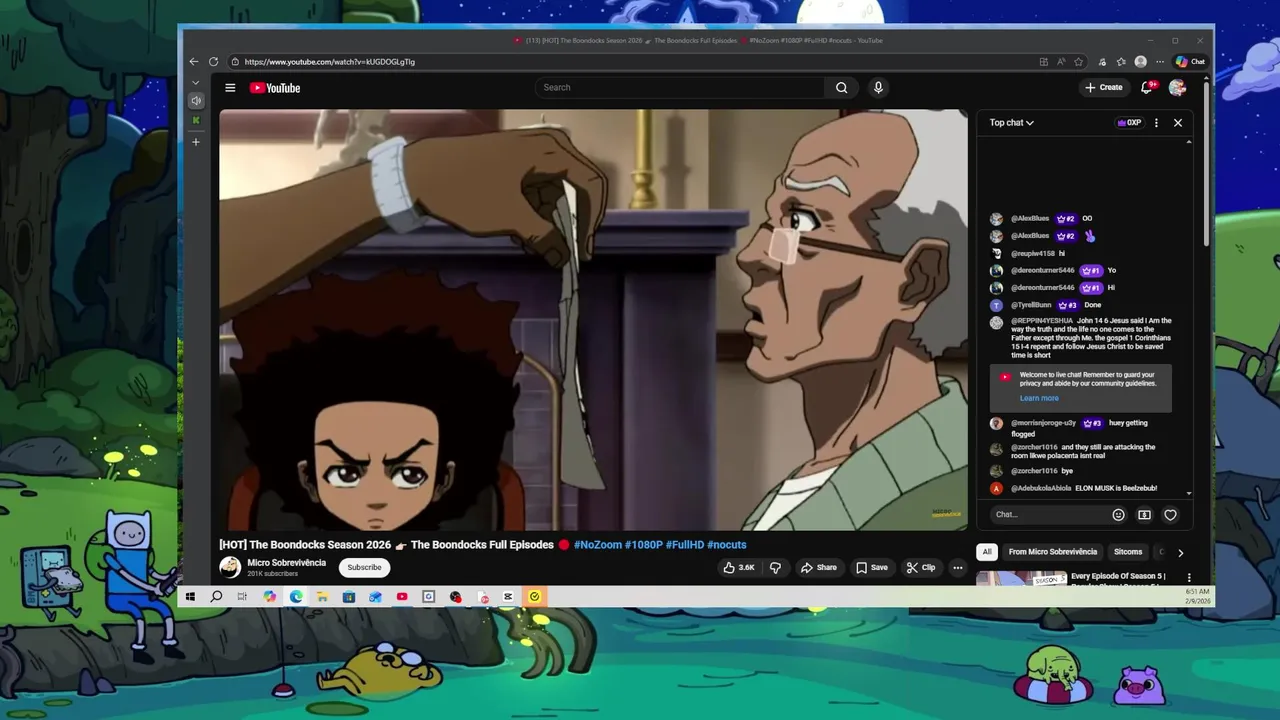Open Windows taskbar search icon
Screen dimensions: 1280x720
click(x=216, y=597)
